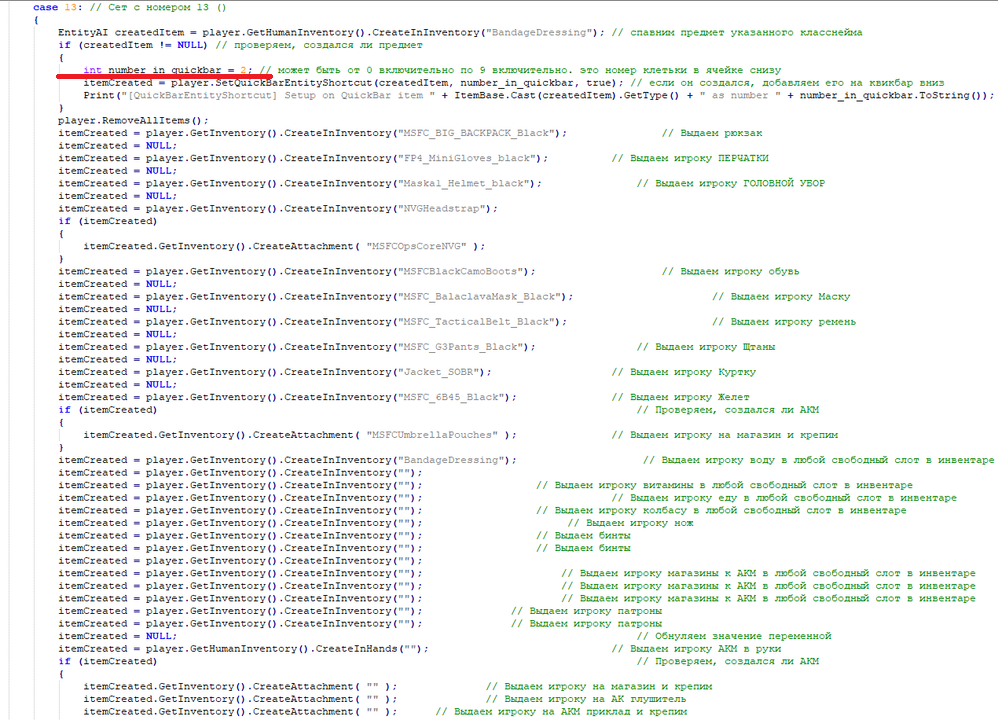Click the "if (createdItem != NULL)" condition
Image resolution: width=998 pixels, height=720 pixels.
pos(132,45)
